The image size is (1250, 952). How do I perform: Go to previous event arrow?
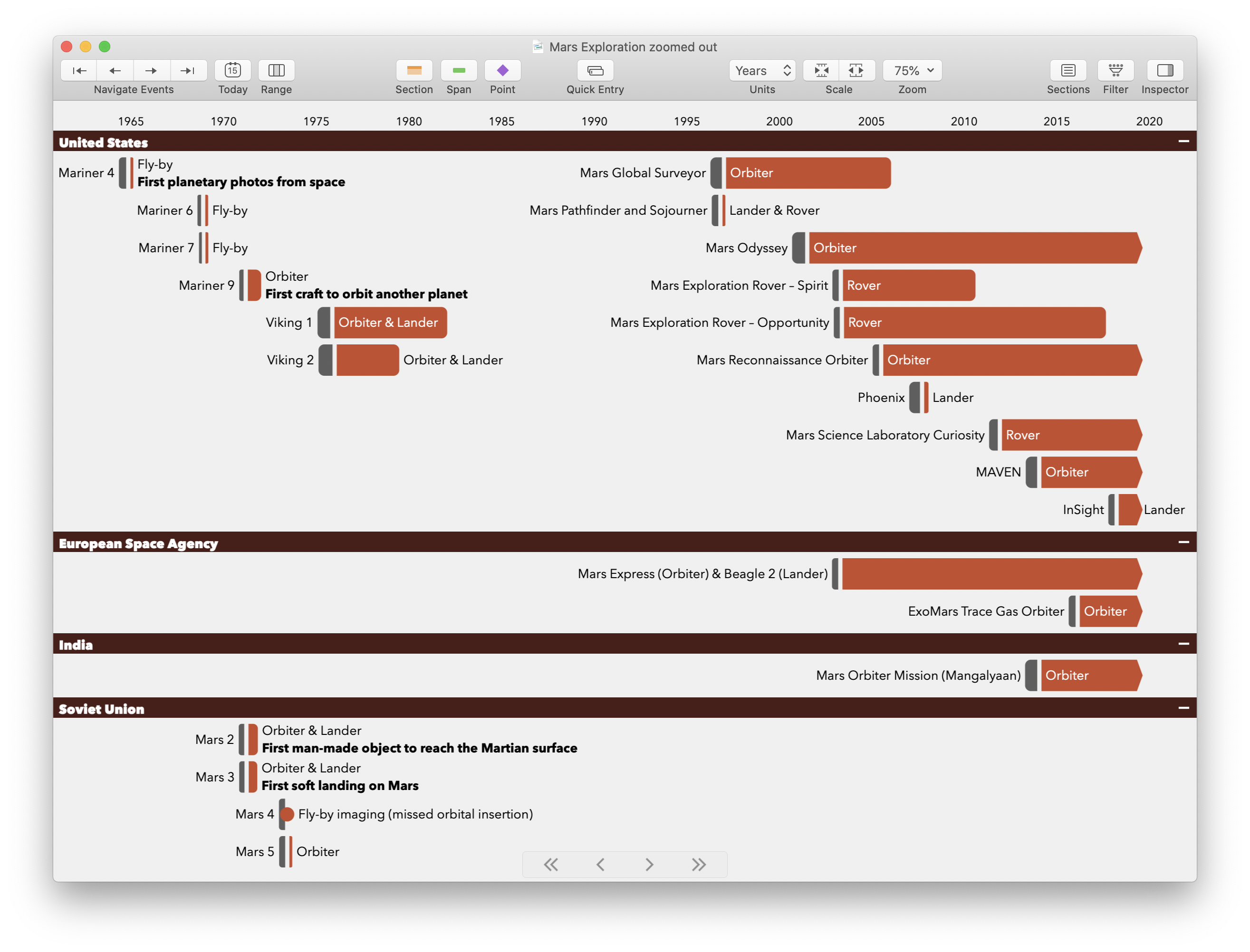115,70
